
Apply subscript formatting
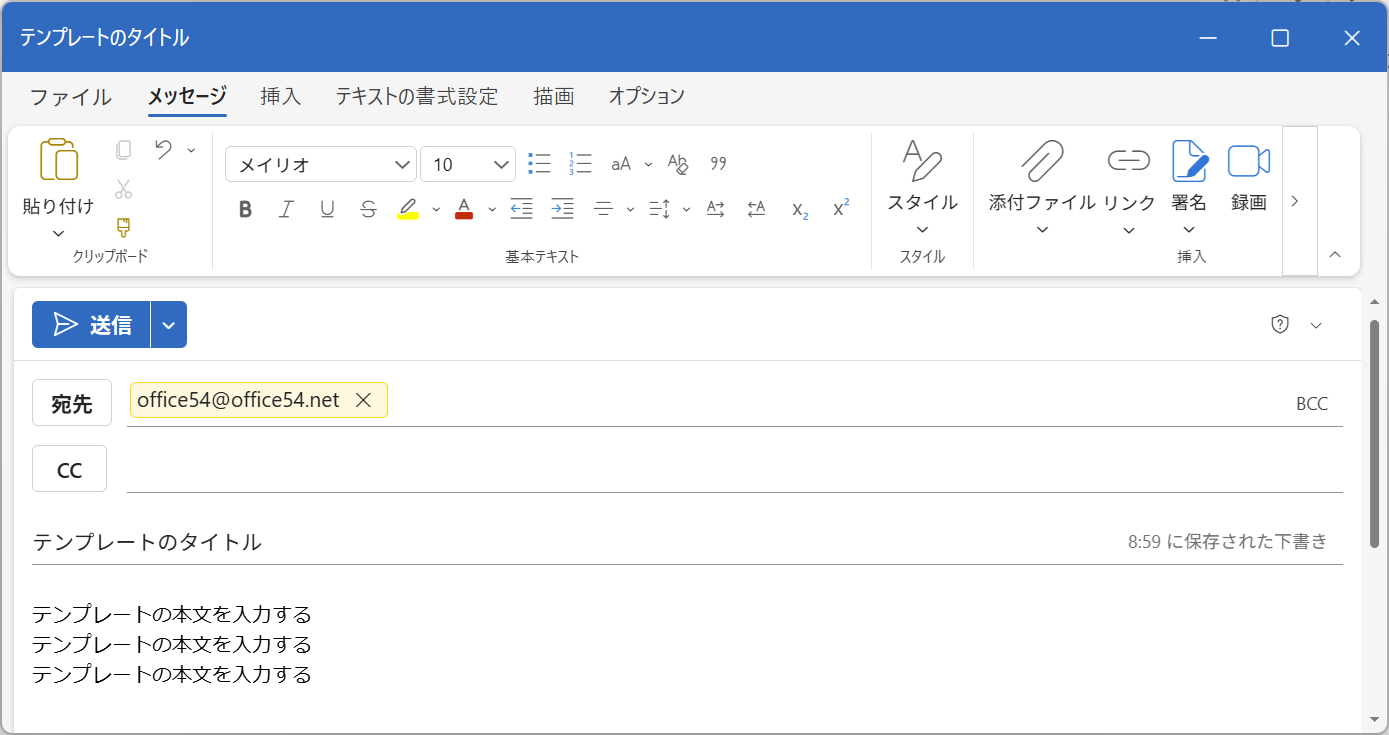pyautogui.click(x=798, y=211)
